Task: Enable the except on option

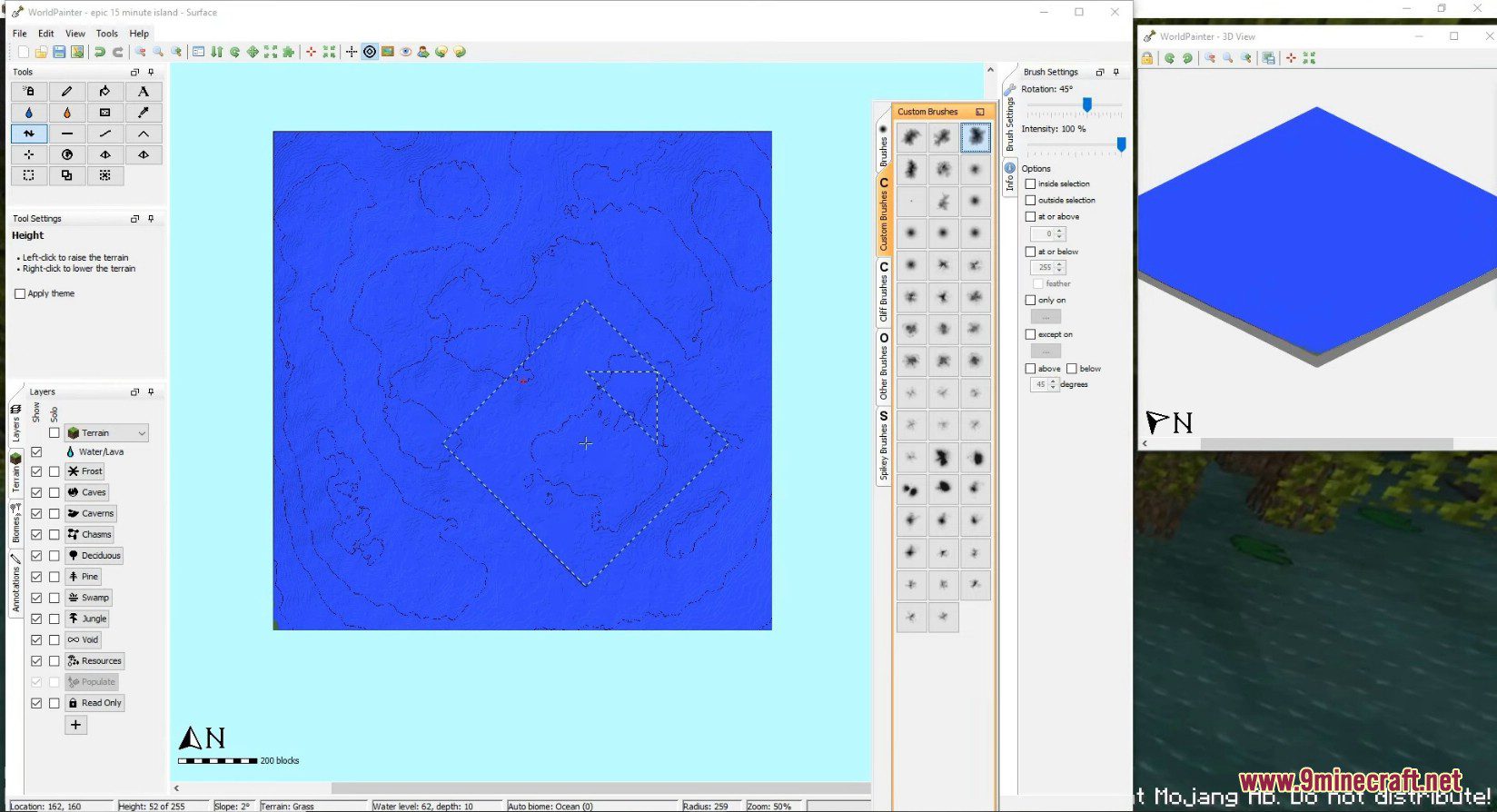Action: point(1030,335)
